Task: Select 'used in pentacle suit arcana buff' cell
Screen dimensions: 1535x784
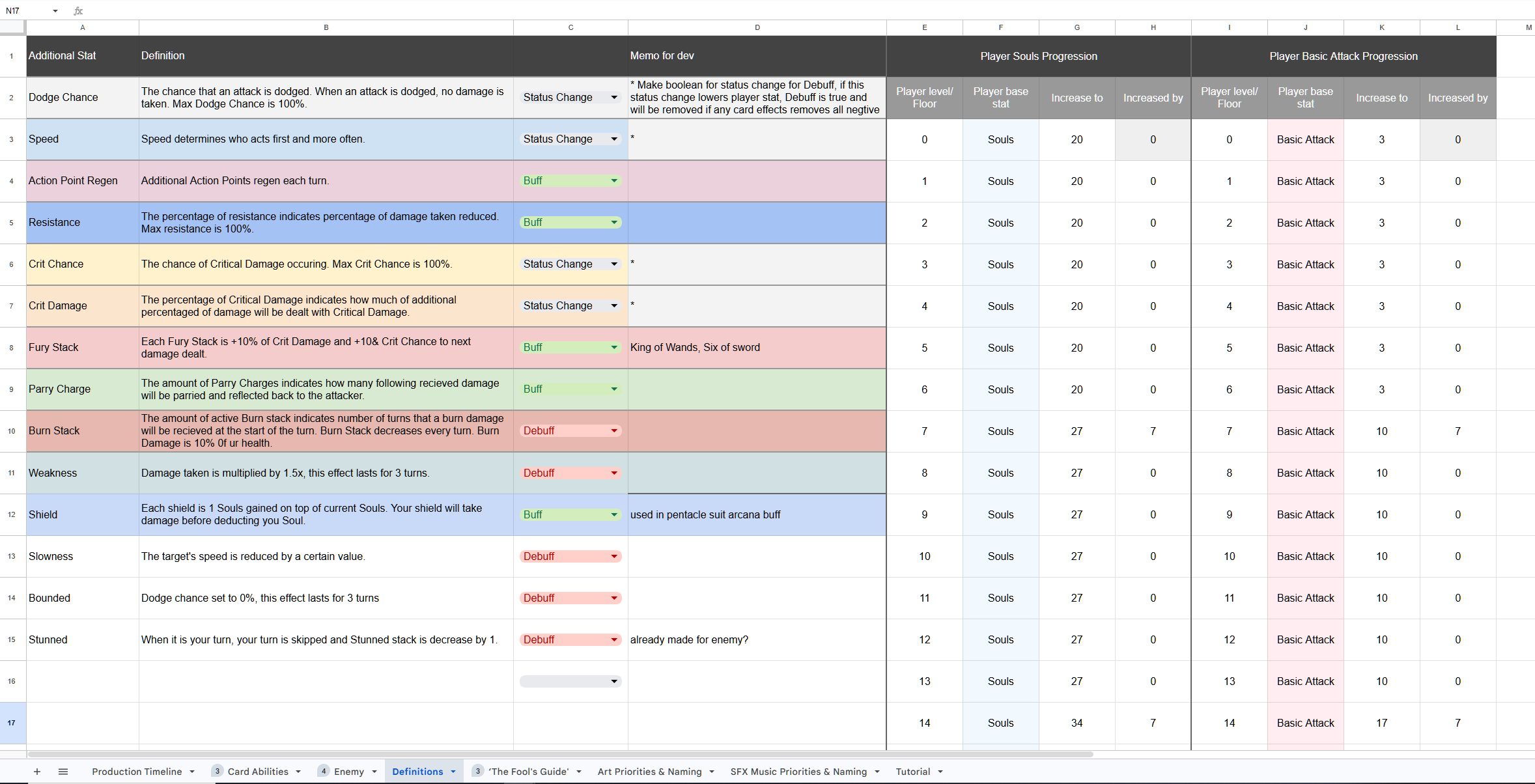Action: [757, 514]
